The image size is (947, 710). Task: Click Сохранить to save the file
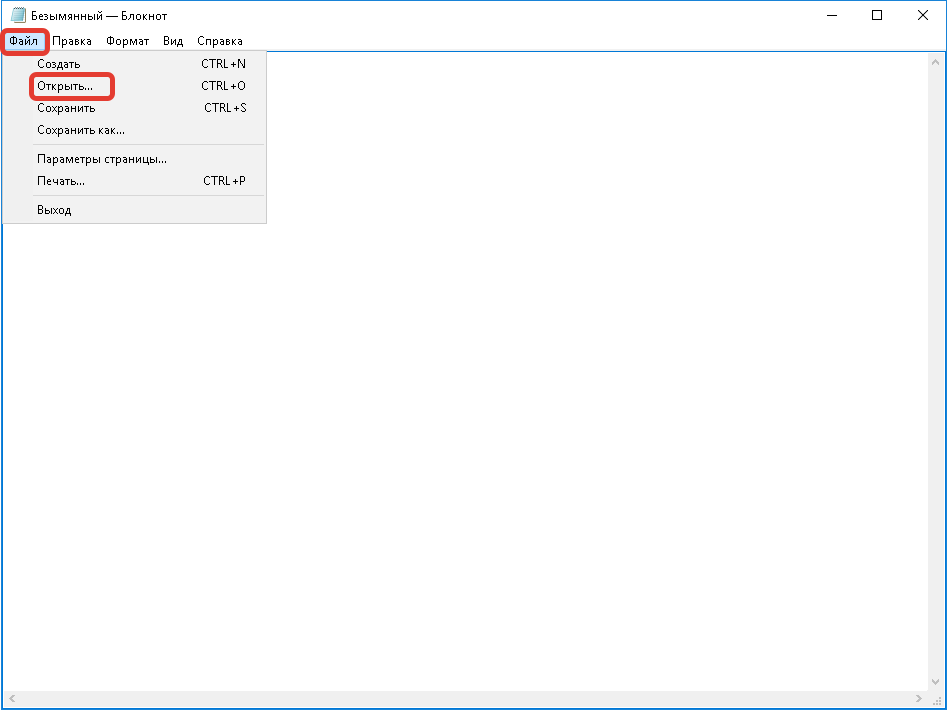[66, 108]
